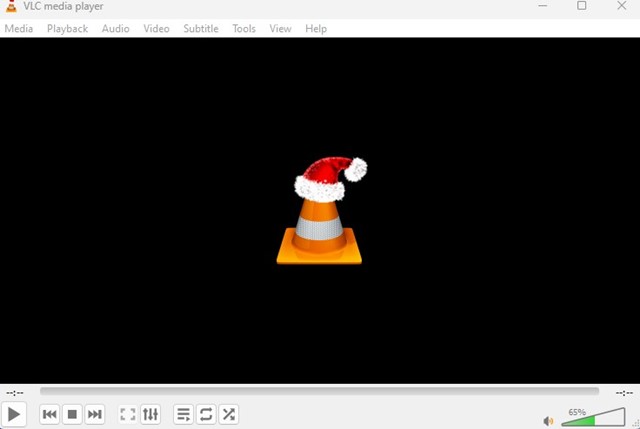Toggle fullscreen video mode
The height and width of the screenshot is (429, 640).
(128, 414)
